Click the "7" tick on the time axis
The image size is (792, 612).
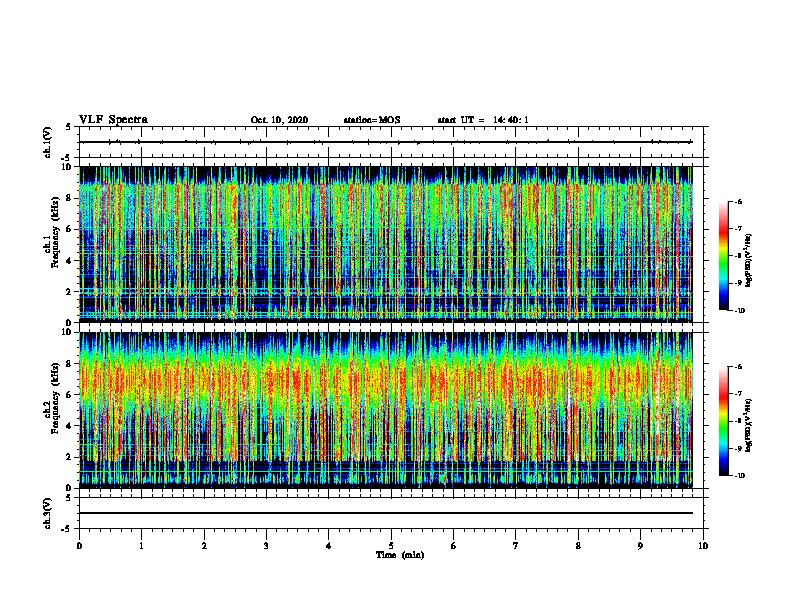(516, 546)
